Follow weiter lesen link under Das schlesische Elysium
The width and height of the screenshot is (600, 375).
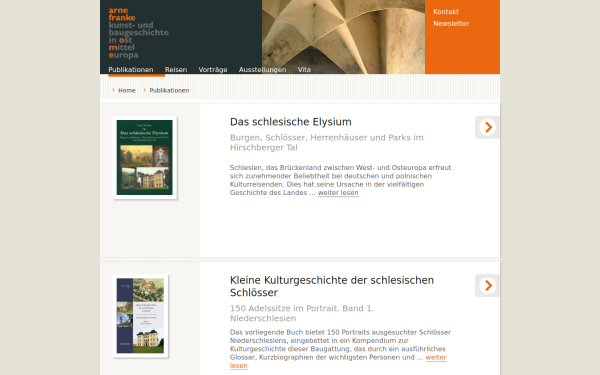coord(338,193)
